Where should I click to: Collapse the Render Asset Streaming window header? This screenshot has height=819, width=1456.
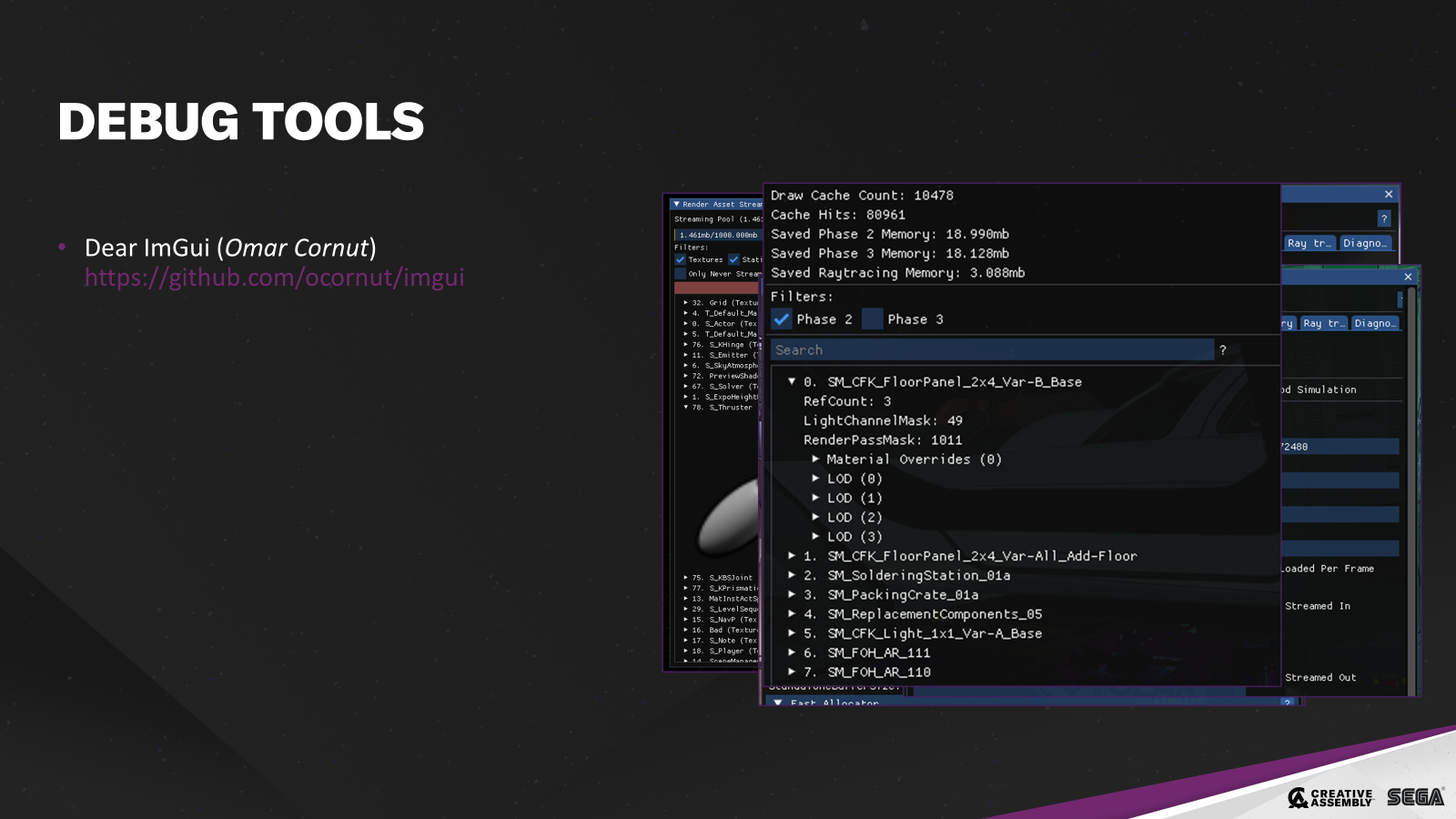coord(676,204)
